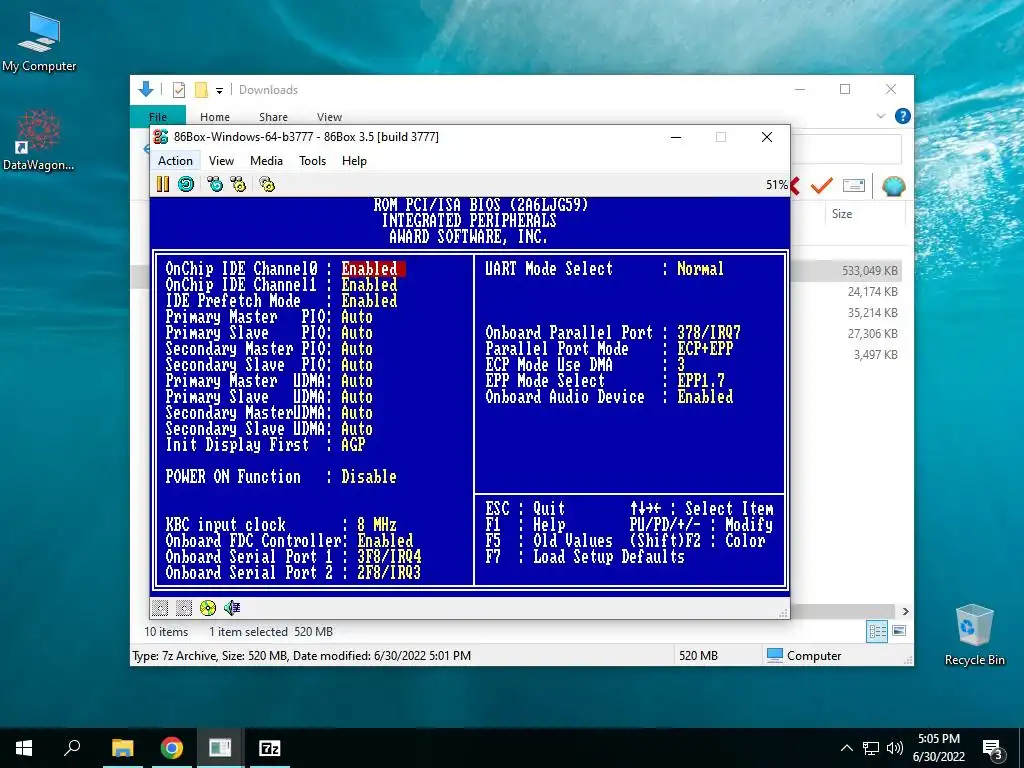
Task: Click floppy drive B status icon
Action: point(184,608)
